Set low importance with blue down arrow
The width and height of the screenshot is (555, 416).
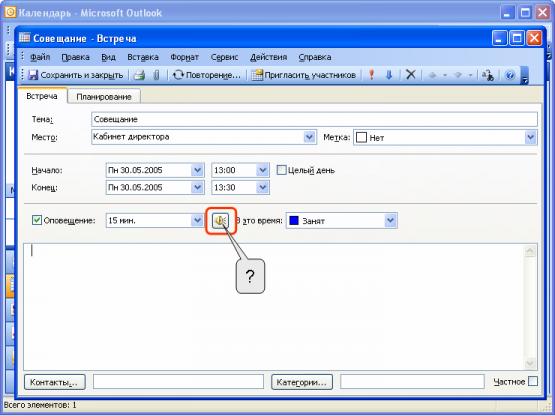[x=389, y=75]
